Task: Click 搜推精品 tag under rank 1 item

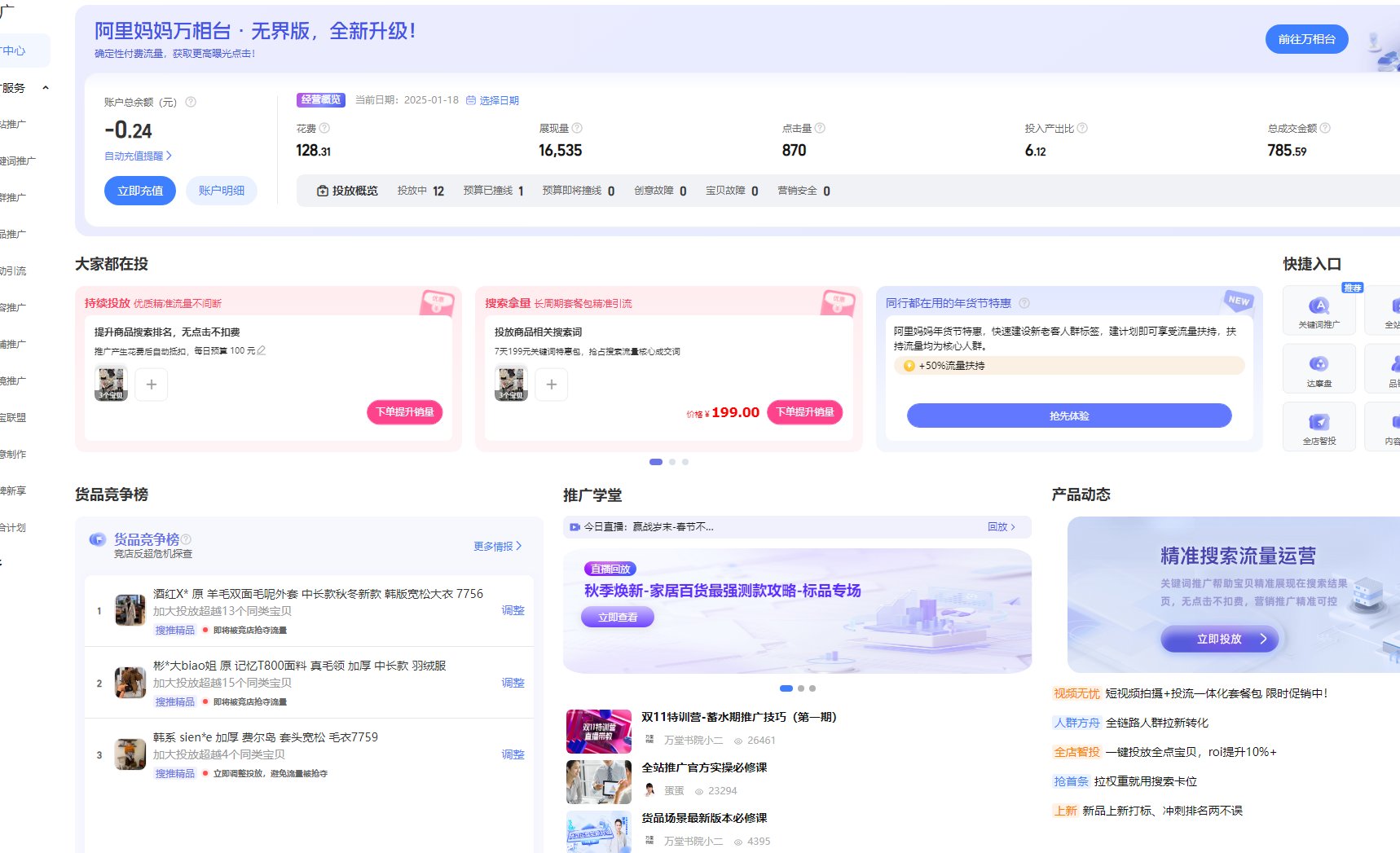Action: click(175, 630)
